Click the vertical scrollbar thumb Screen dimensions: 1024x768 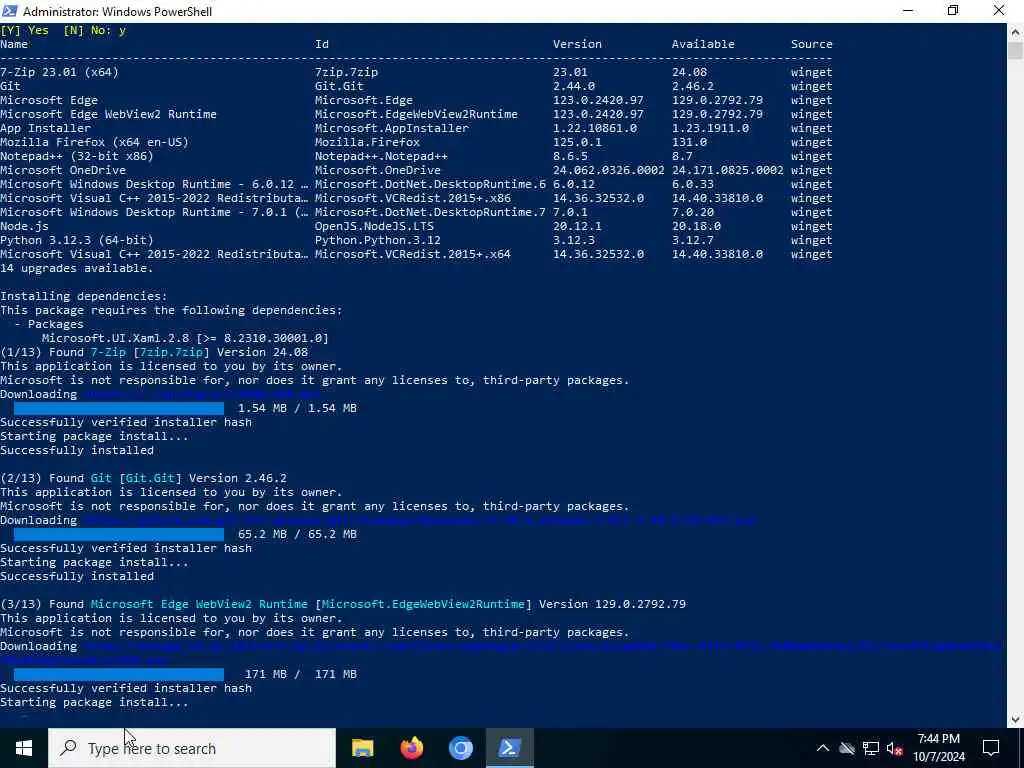tap(1016, 51)
